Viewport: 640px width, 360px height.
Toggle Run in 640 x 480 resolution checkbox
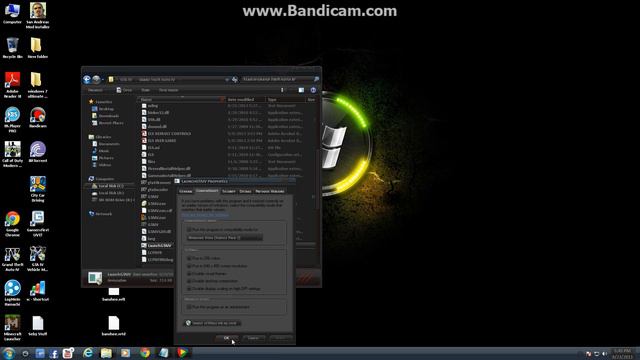pyautogui.click(x=189, y=266)
